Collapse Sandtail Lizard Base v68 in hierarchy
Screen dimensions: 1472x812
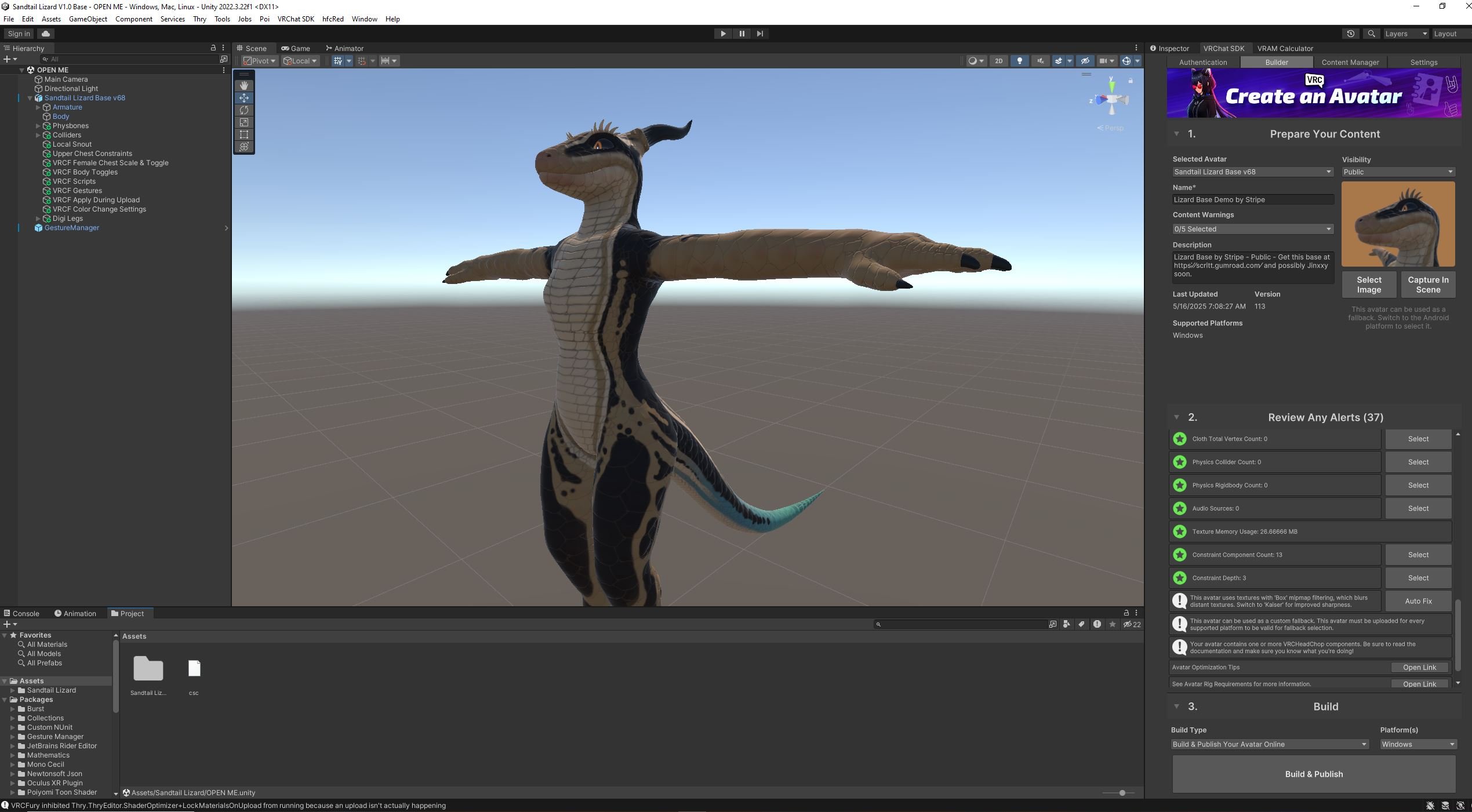click(x=30, y=98)
